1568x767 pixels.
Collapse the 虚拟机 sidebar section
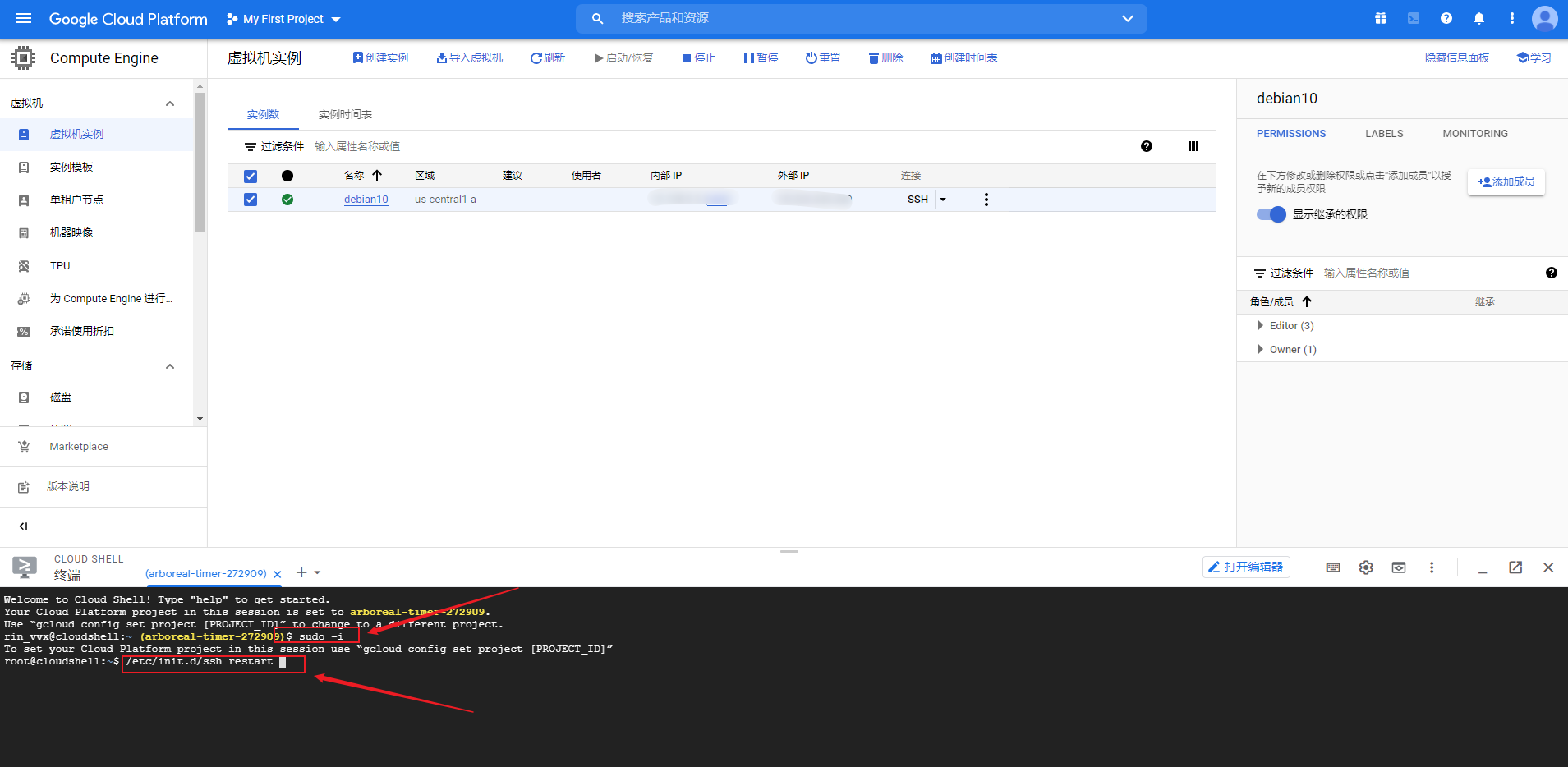(x=170, y=103)
